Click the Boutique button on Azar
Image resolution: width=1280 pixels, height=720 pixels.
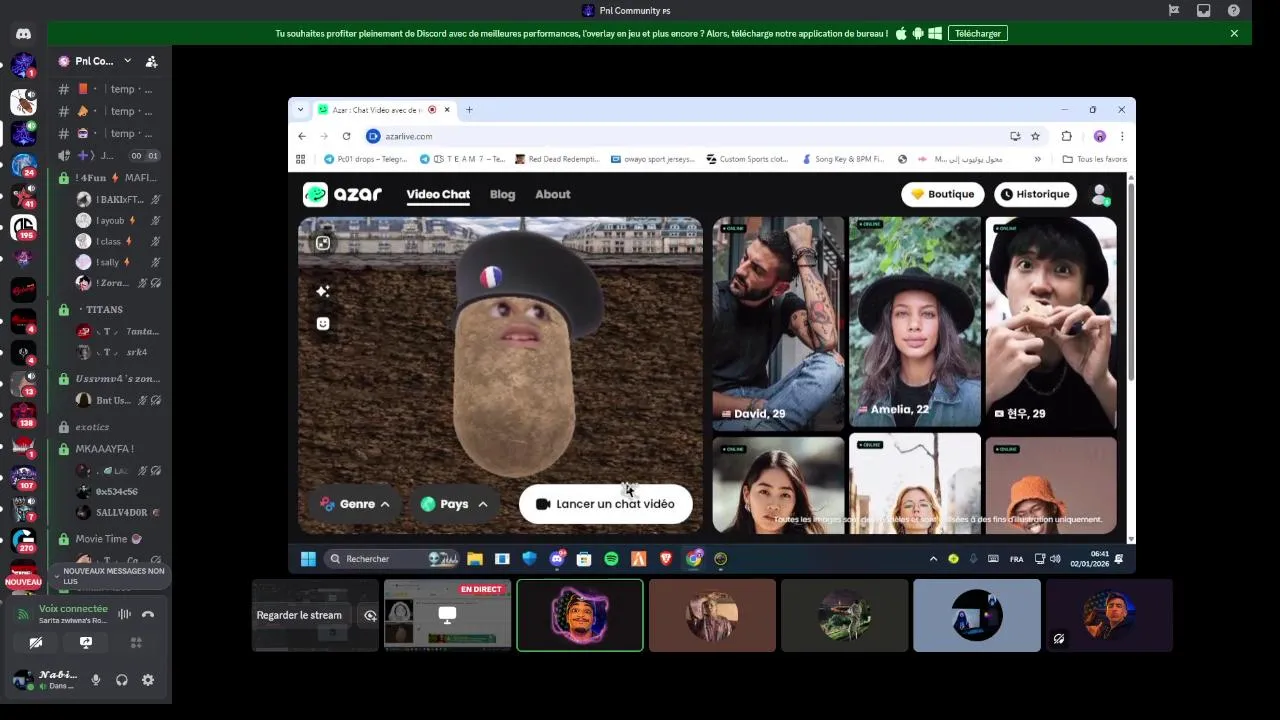coord(942,194)
